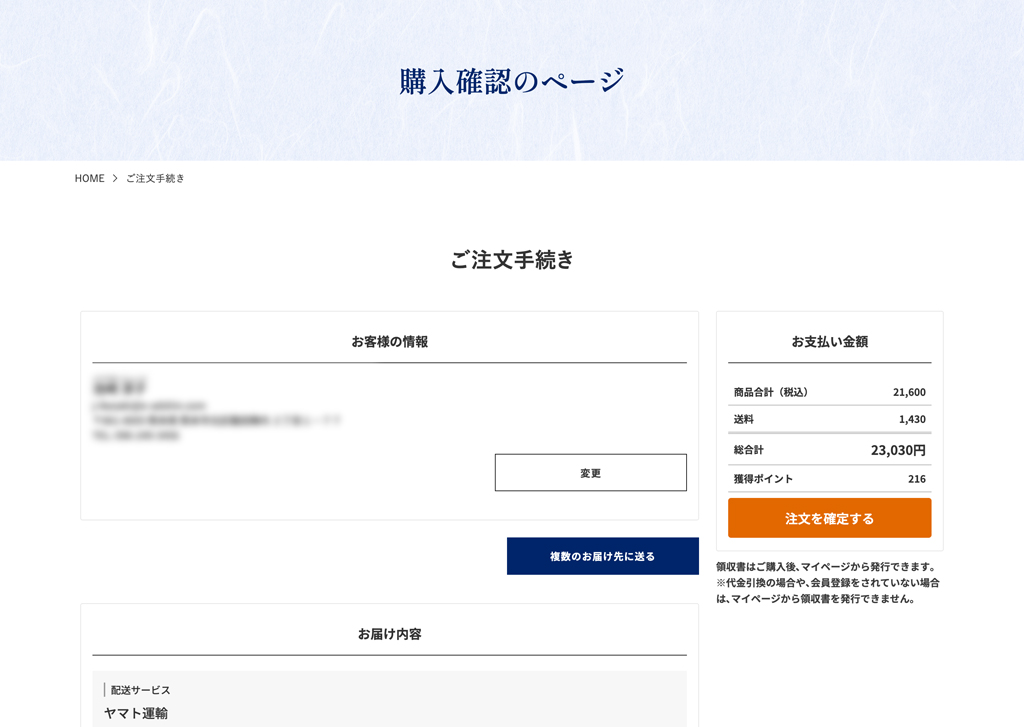Click the 購入確認のページ banner title
1024x727 pixels.
pos(512,81)
